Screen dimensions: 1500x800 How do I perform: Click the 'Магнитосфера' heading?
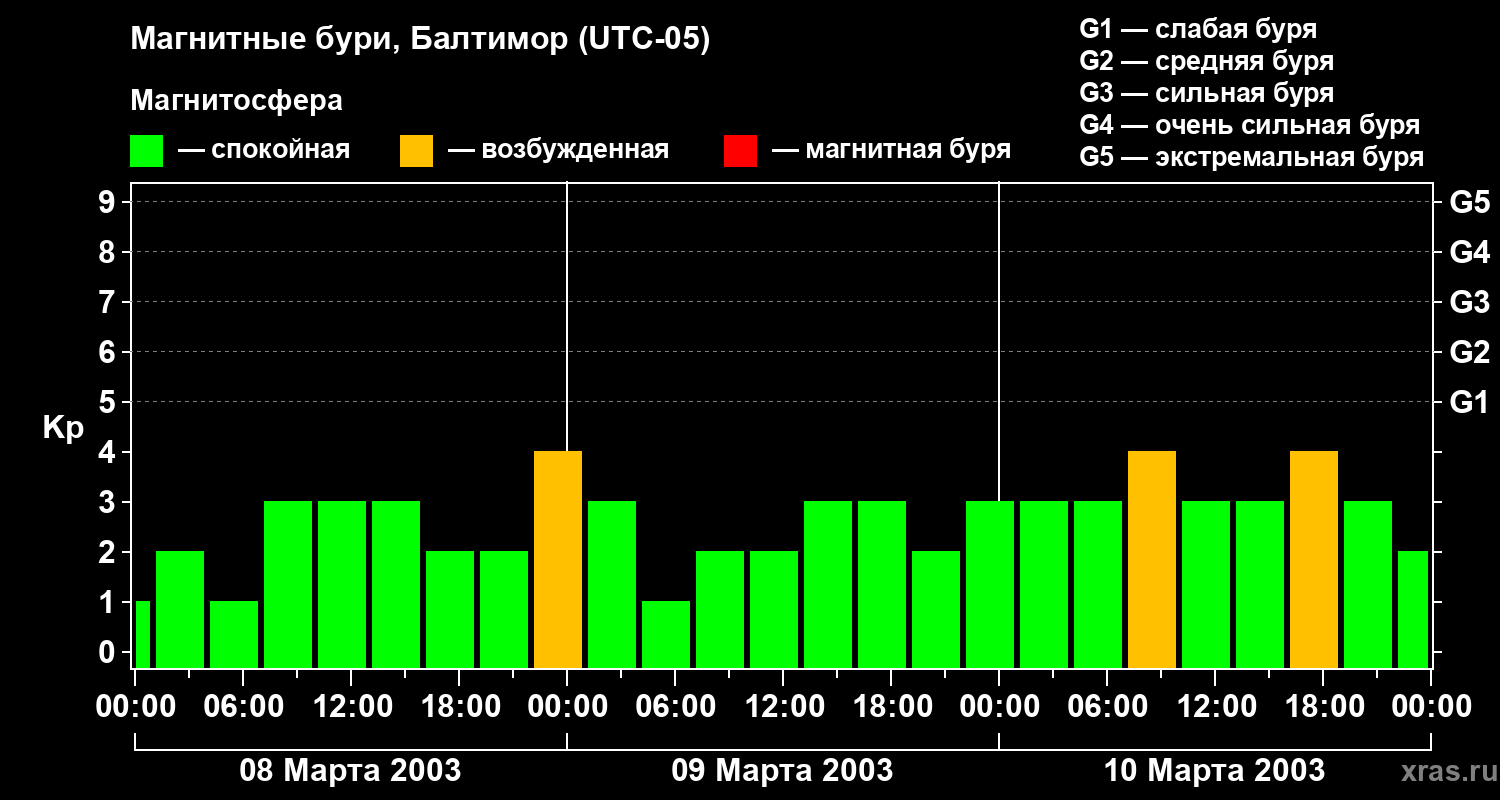point(236,101)
